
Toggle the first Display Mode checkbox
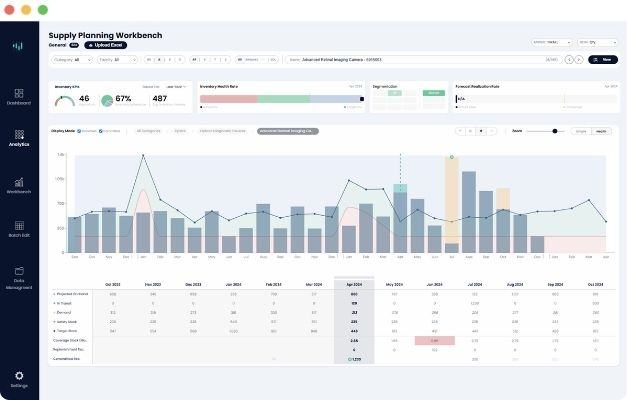pos(77,131)
